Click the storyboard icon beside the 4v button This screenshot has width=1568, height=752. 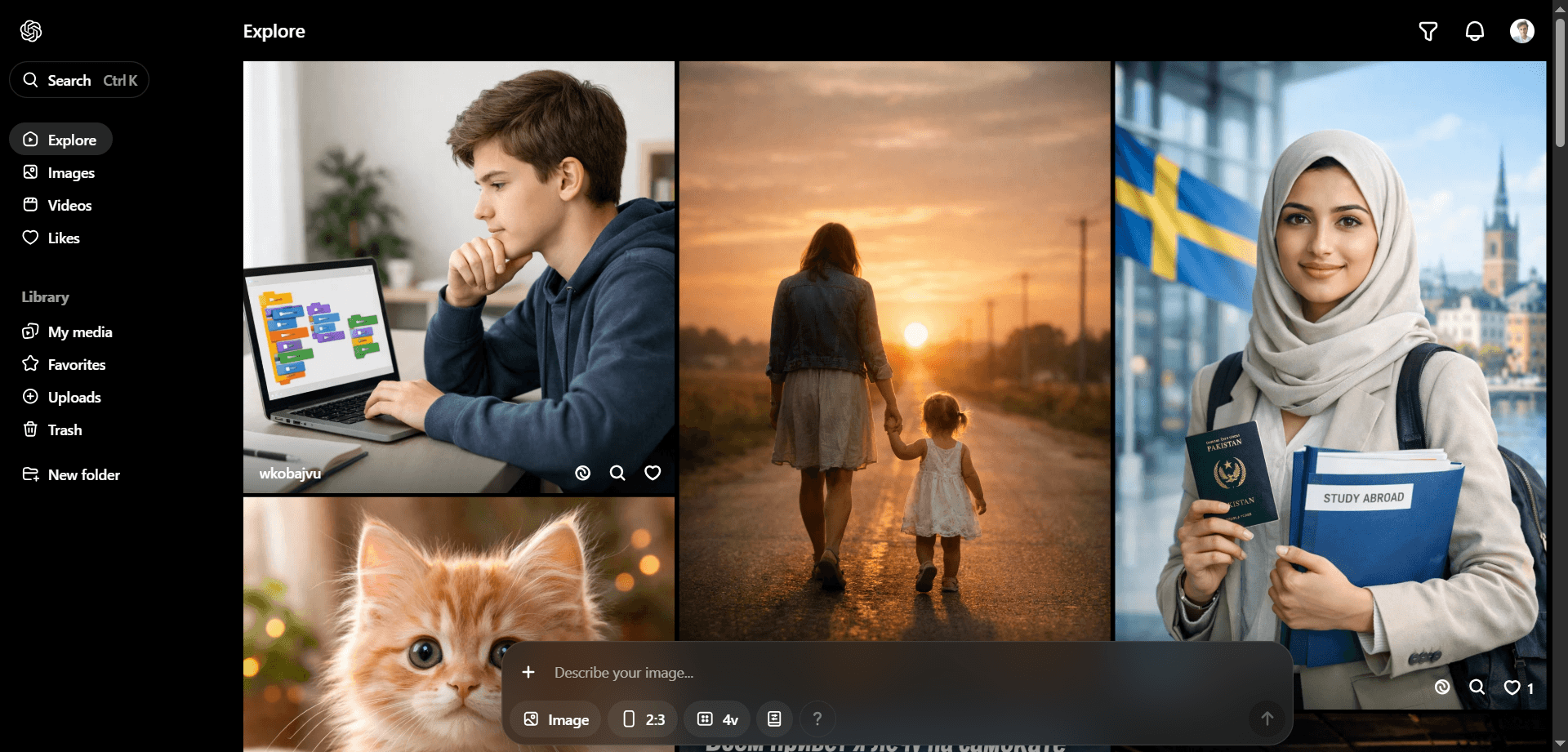[x=774, y=719]
